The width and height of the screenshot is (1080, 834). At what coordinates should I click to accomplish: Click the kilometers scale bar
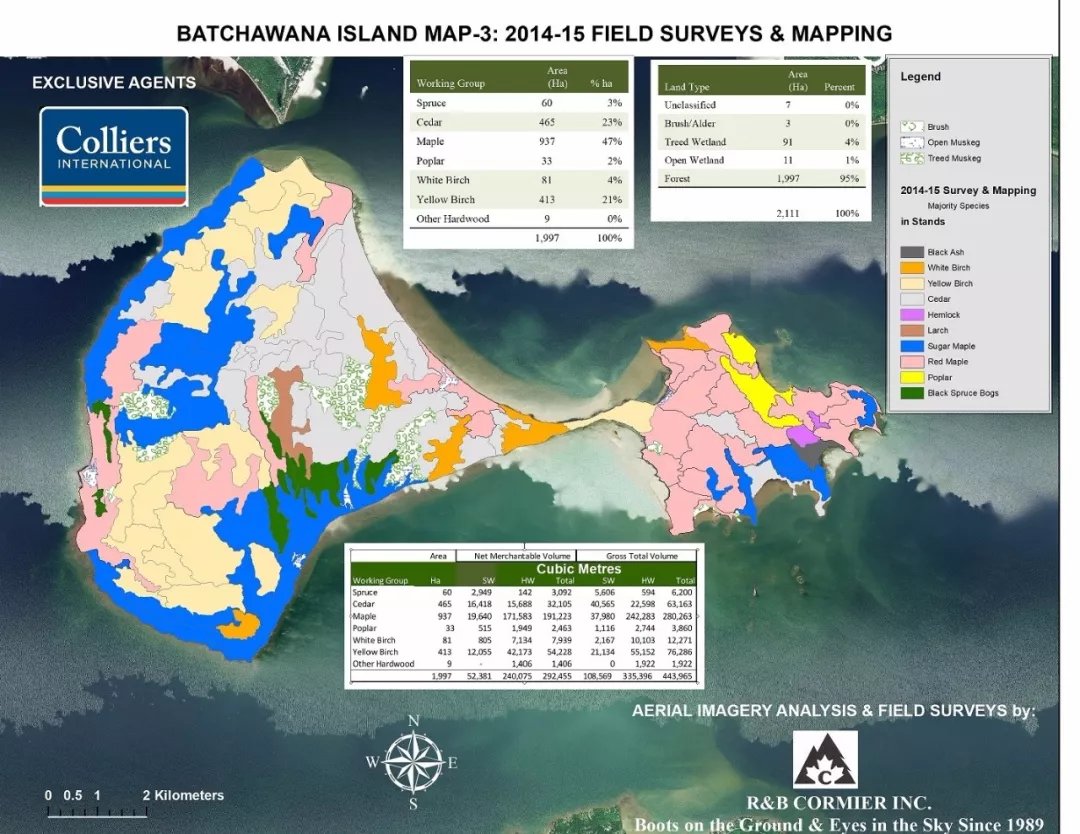point(97,812)
